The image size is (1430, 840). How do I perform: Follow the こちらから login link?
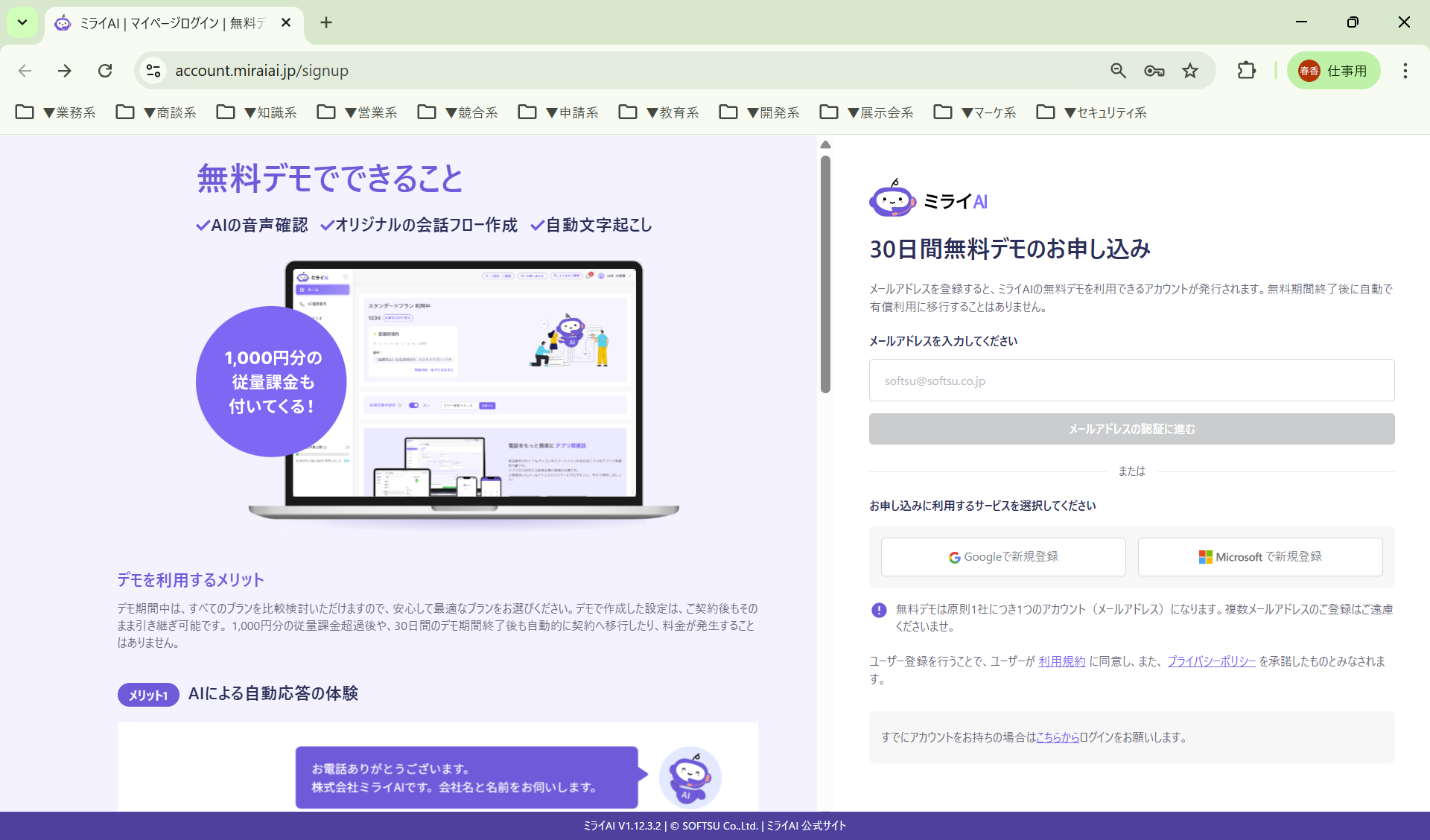click(1058, 737)
